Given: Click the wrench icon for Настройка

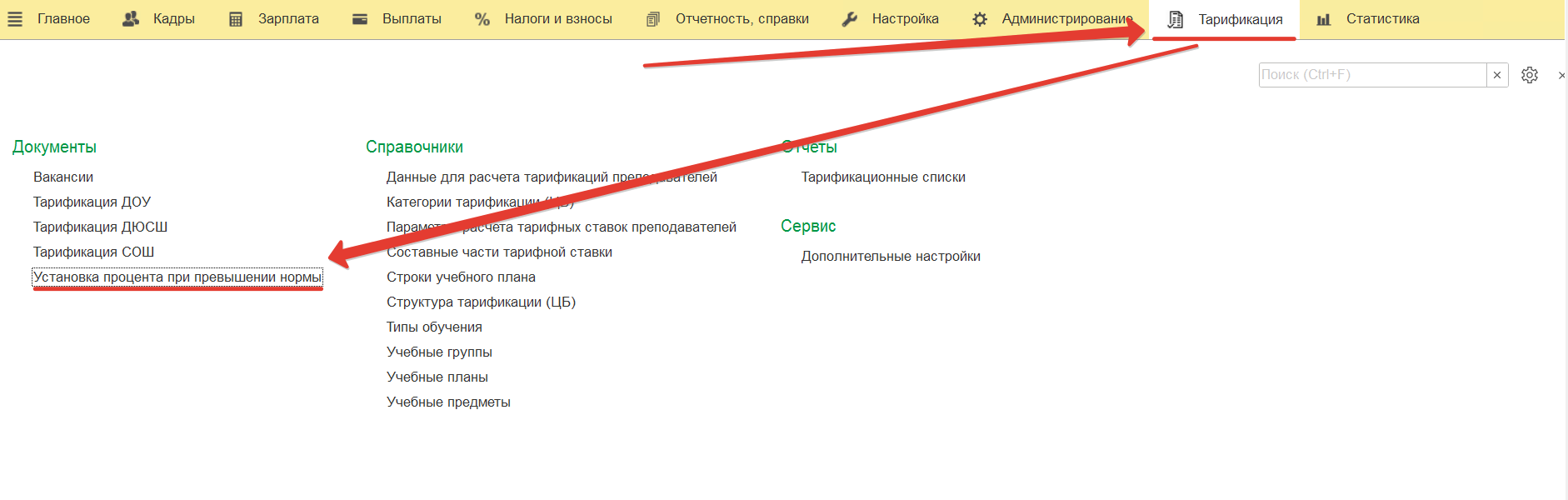Looking at the screenshot, I should point(850,19).
